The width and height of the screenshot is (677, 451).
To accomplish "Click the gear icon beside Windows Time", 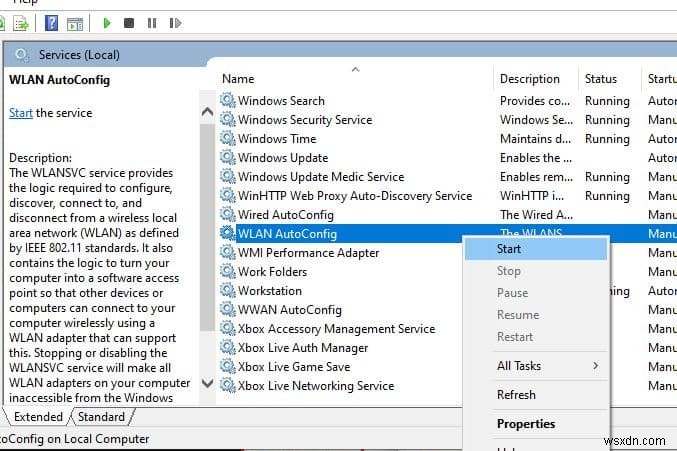I will (x=228, y=138).
